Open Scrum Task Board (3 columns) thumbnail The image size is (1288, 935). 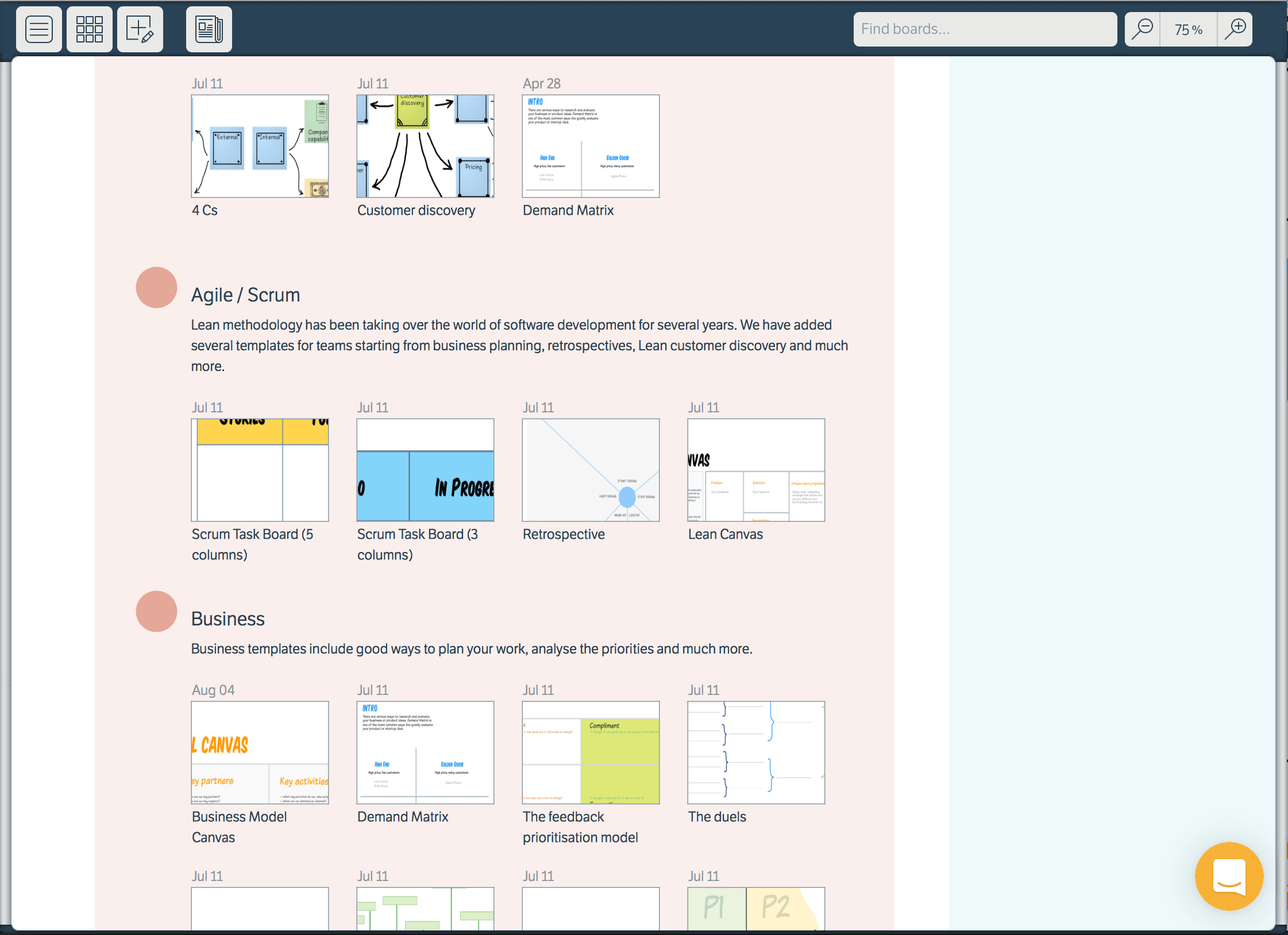pyautogui.click(x=425, y=470)
